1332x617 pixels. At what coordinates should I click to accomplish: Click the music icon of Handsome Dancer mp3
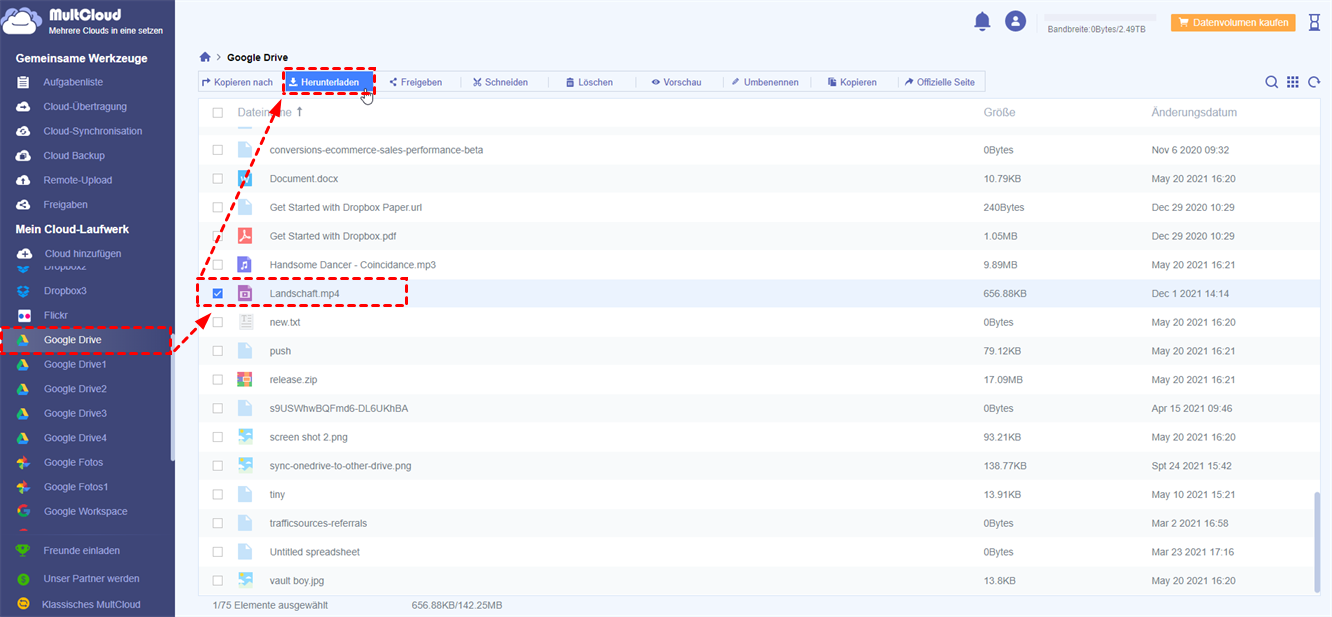pos(245,265)
